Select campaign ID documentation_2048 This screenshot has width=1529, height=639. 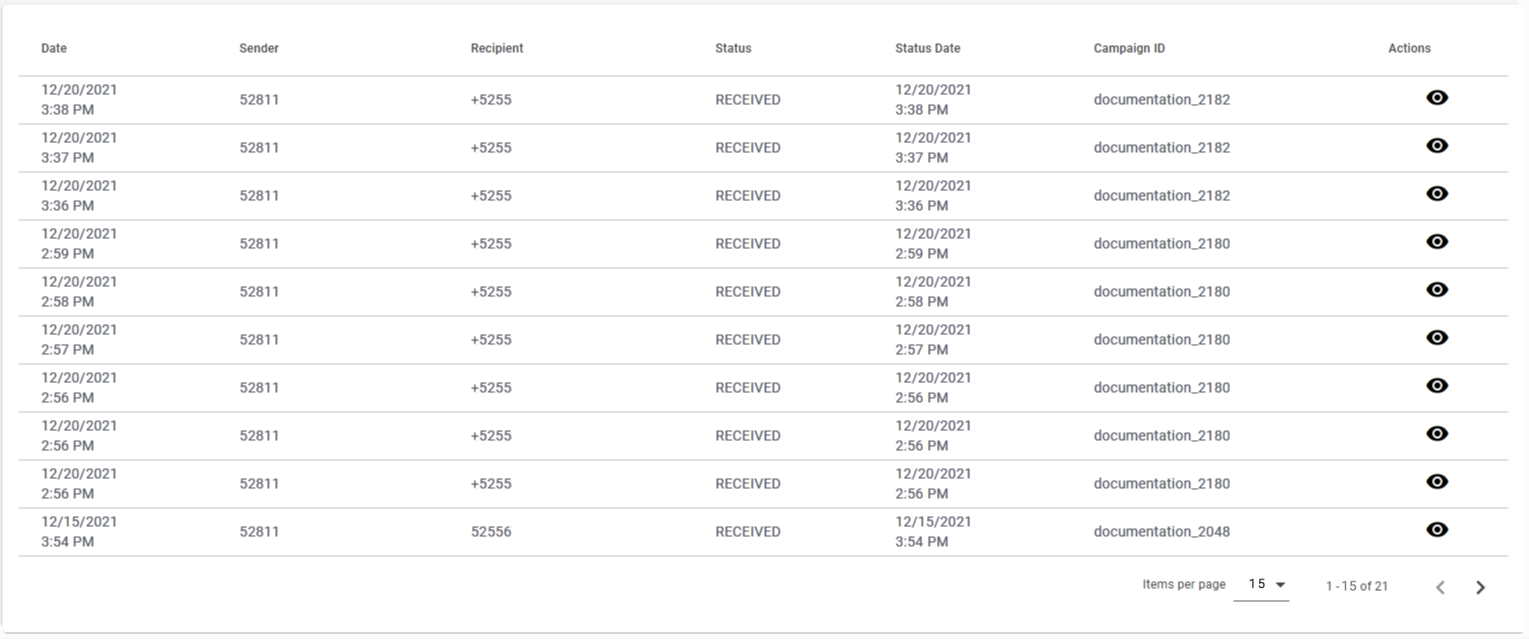1161,531
